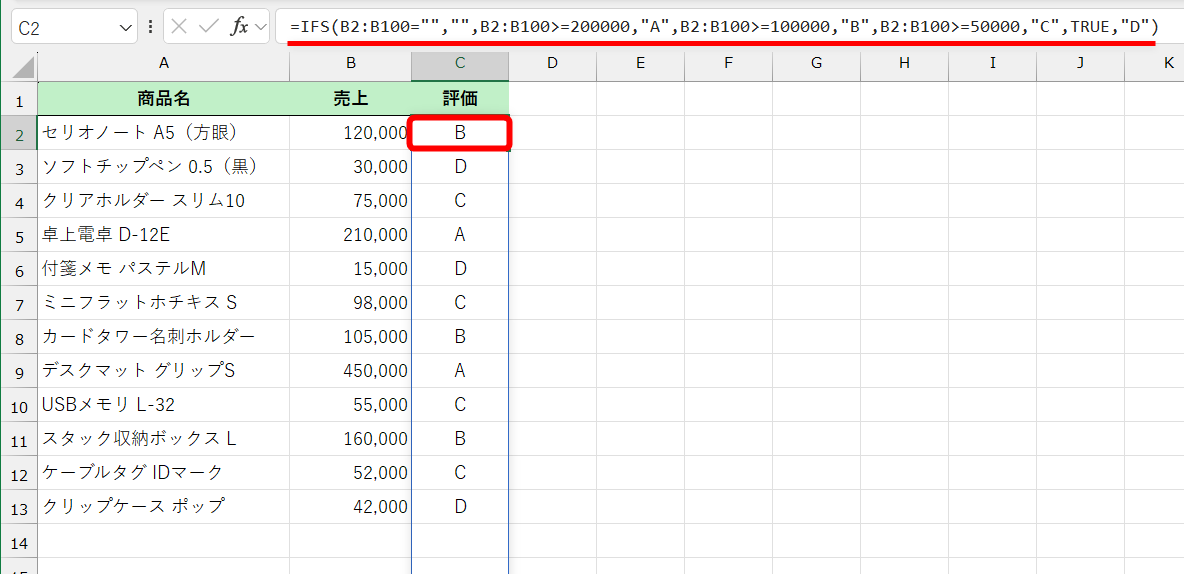
Task: Select column J header
Action: pyautogui.click(x=1080, y=64)
